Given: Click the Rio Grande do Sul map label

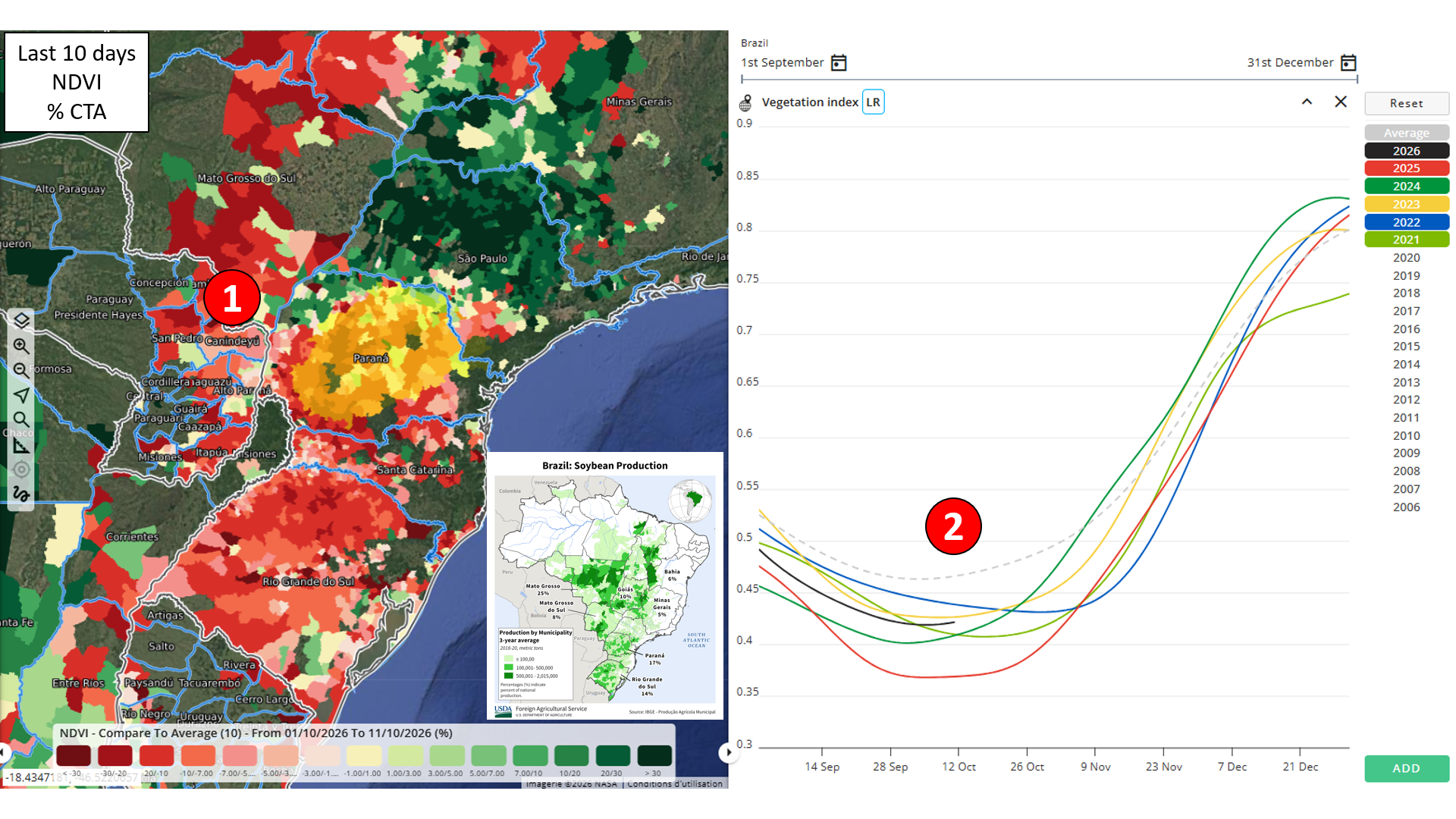Looking at the screenshot, I should click(309, 582).
